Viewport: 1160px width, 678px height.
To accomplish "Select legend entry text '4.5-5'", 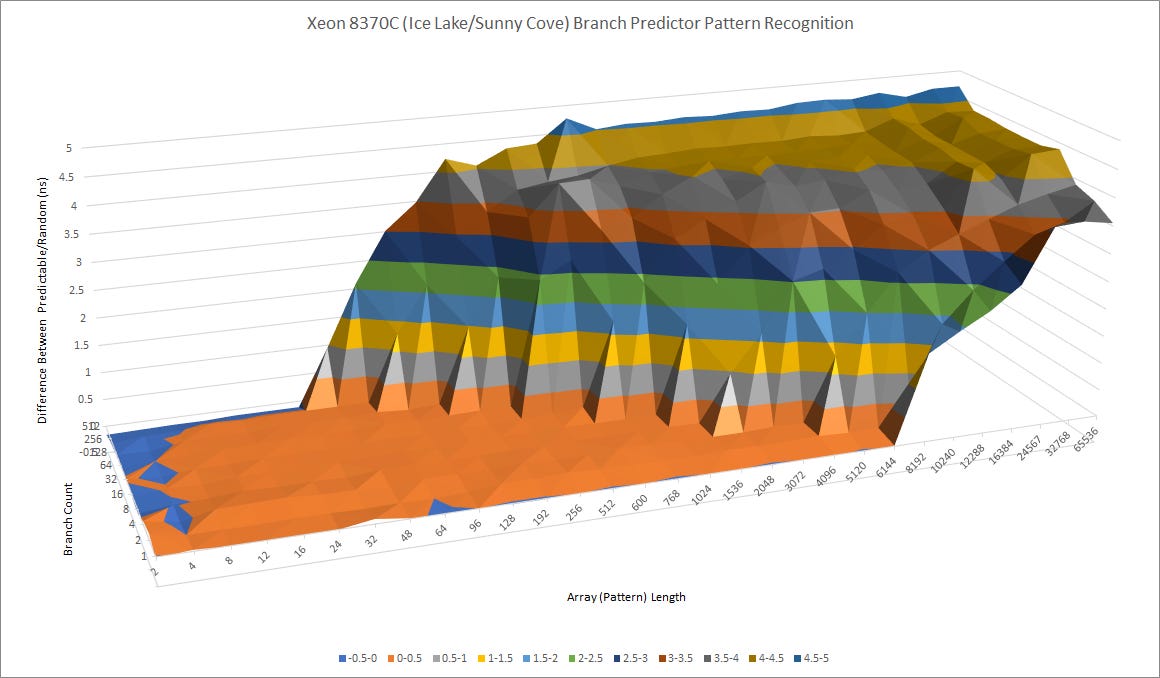I will click(x=816, y=658).
